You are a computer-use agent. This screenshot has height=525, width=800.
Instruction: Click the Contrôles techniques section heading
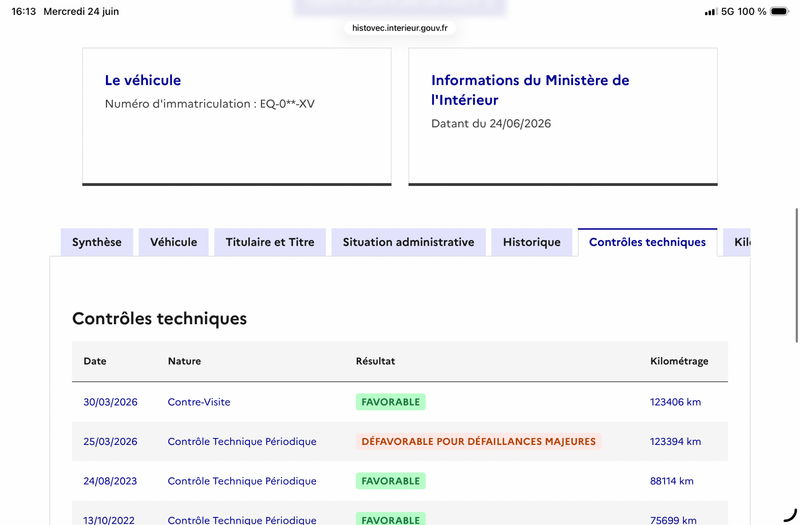coord(159,318)
